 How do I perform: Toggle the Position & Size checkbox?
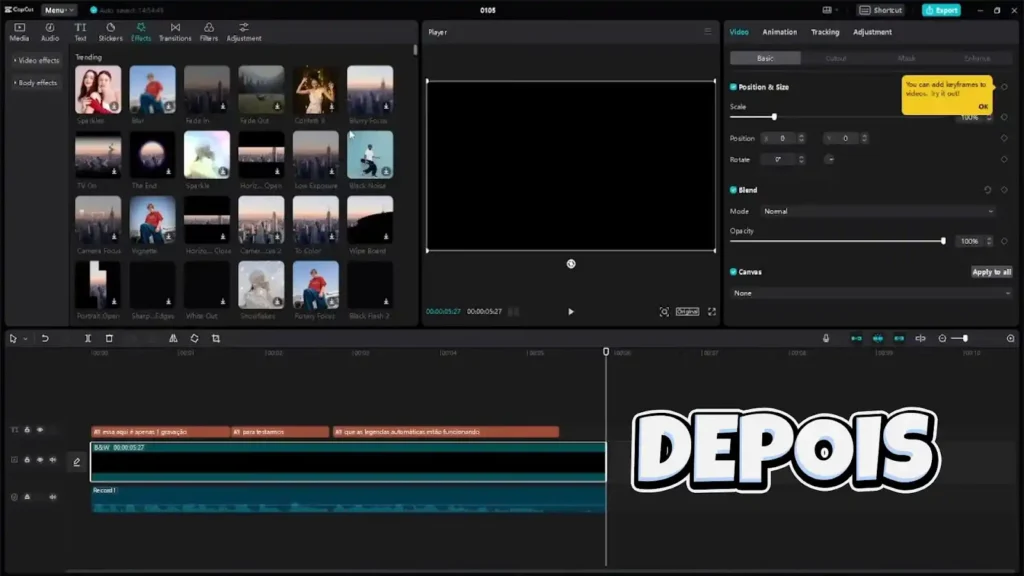point(733,87)
